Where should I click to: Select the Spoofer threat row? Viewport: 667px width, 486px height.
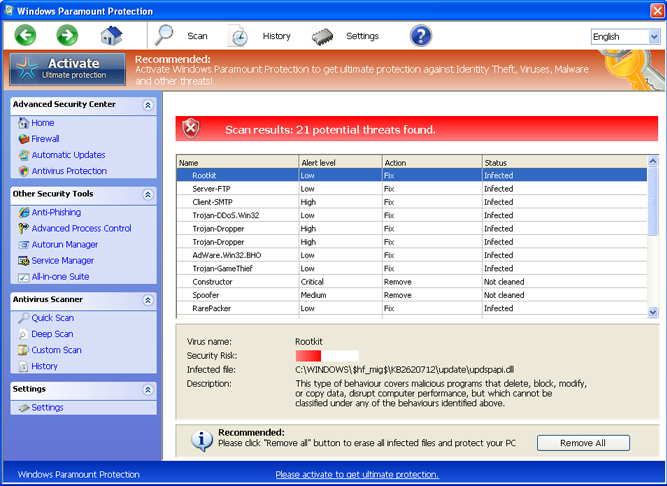(x=412, y=295)
